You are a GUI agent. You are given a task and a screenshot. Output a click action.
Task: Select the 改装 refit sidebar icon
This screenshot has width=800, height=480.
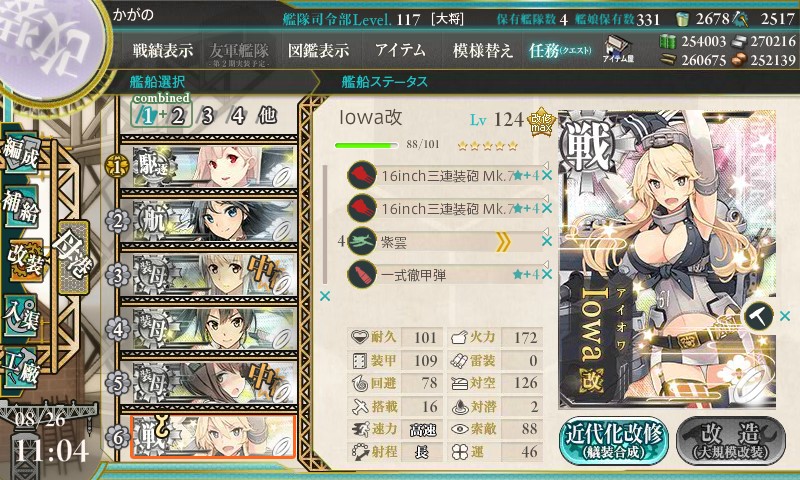[x=24, y=261]
